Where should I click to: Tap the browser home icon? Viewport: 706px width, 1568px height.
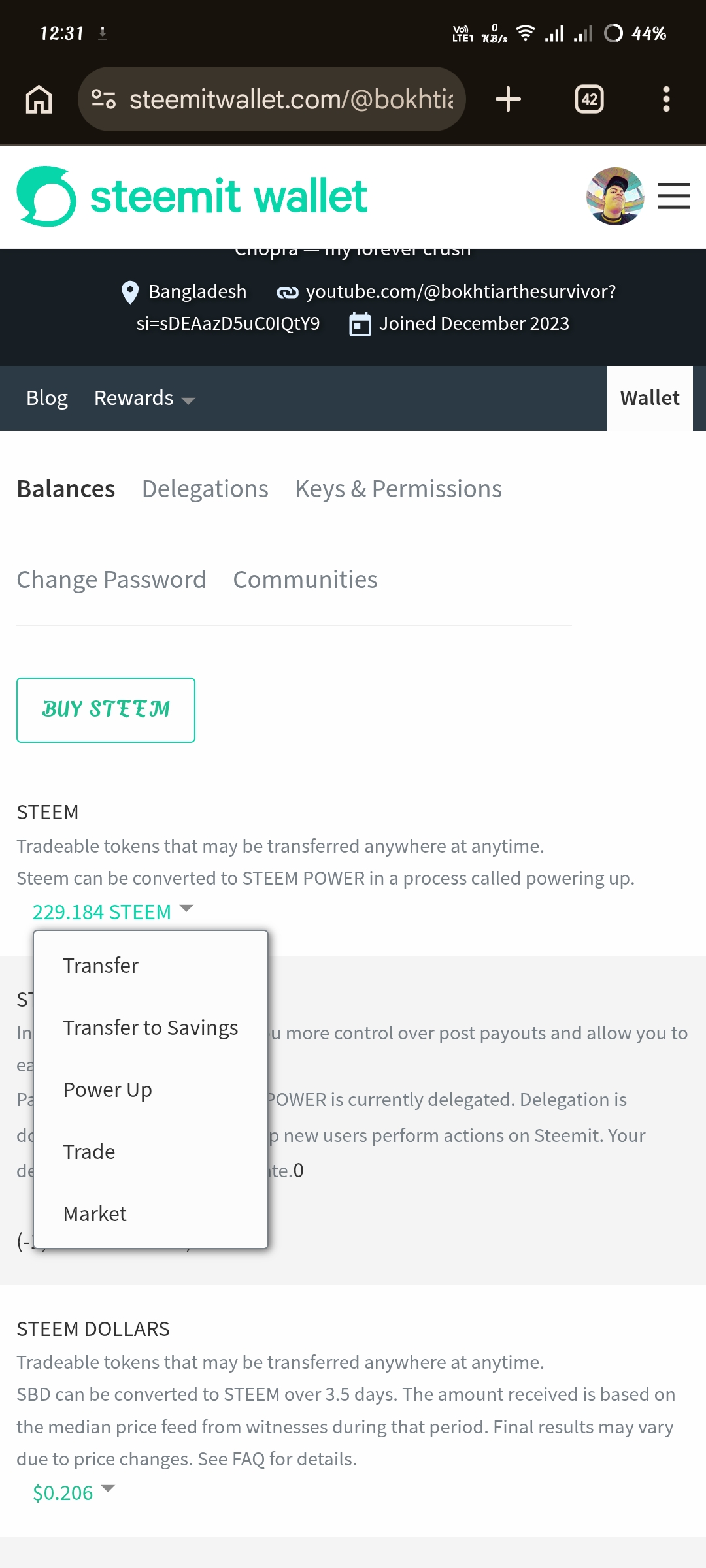point(39,99)
